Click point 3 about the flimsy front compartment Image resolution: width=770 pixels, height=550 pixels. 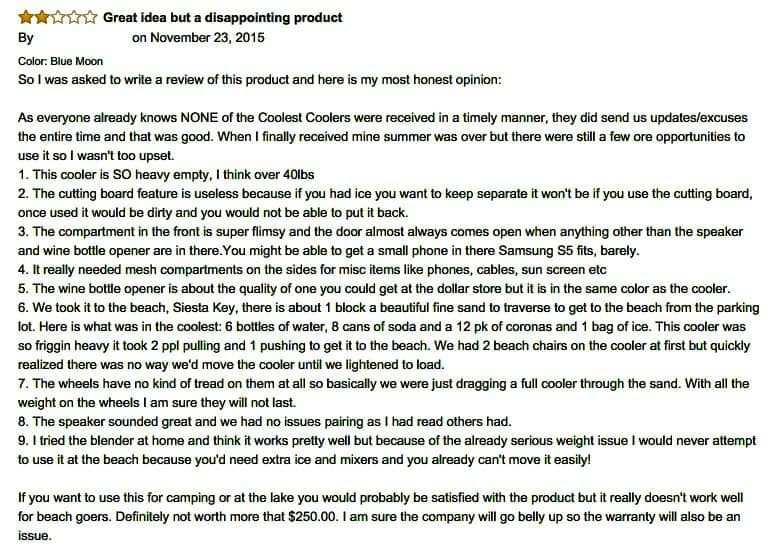click(381, 241)
